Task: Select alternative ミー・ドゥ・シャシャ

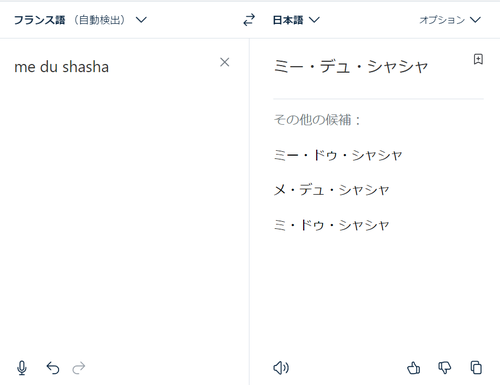Action: [338, 155]
